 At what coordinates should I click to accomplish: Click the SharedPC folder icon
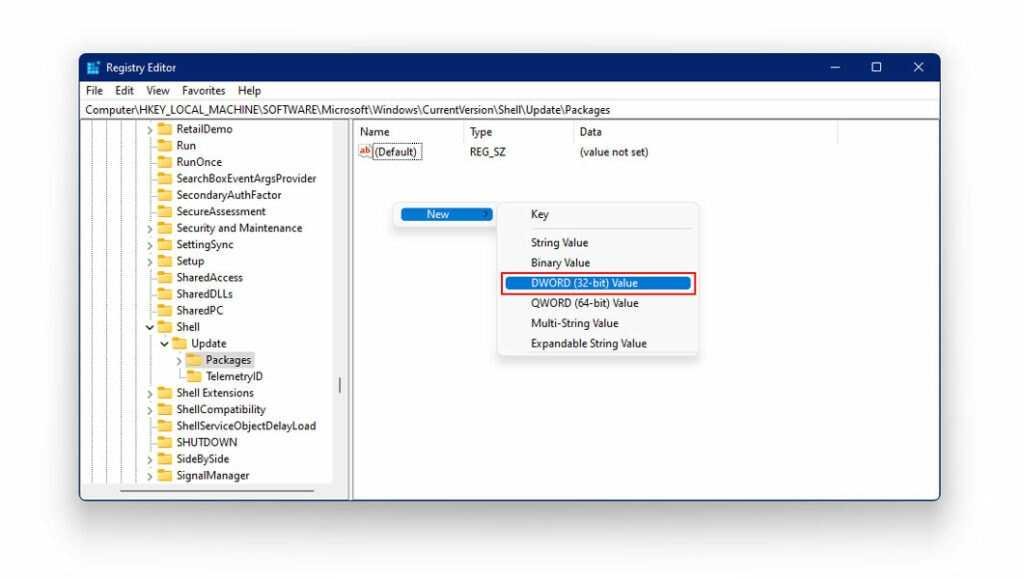pyautogui.click(x=165, y=311)
